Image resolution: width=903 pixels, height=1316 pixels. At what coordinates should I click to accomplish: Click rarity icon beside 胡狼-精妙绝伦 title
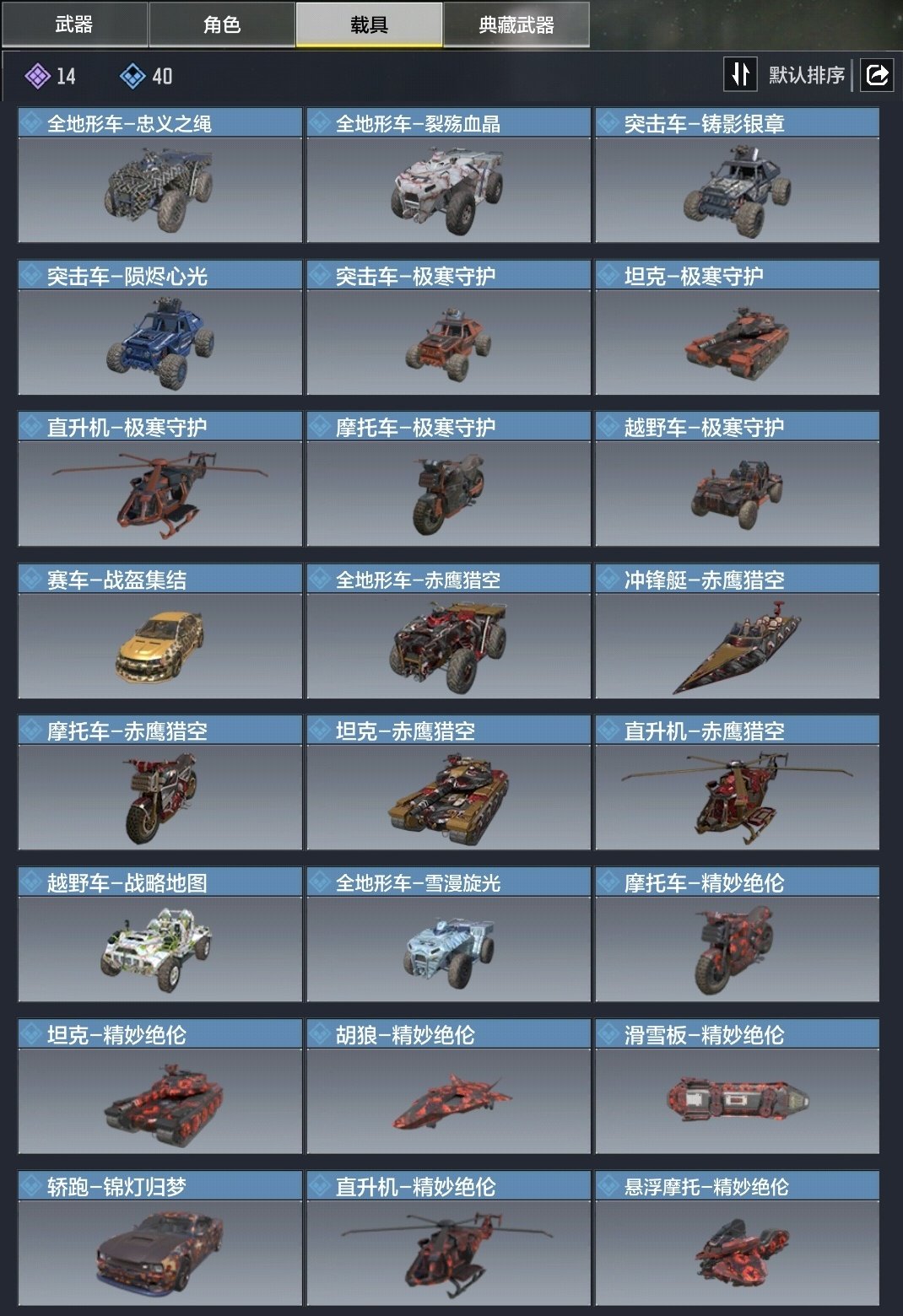pos(321,1034)
